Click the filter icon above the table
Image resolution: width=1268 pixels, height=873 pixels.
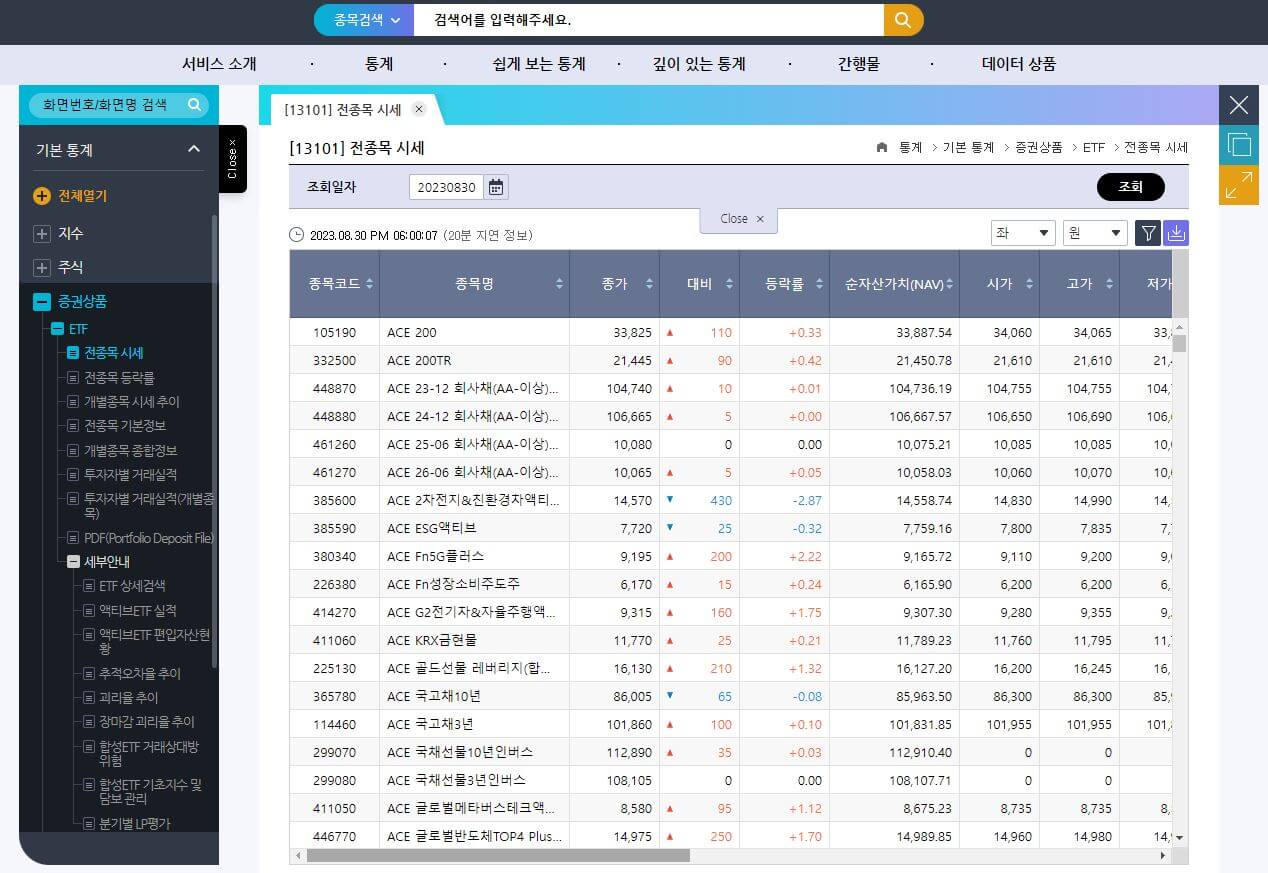pyautogui.click(x=1148, y=233)
